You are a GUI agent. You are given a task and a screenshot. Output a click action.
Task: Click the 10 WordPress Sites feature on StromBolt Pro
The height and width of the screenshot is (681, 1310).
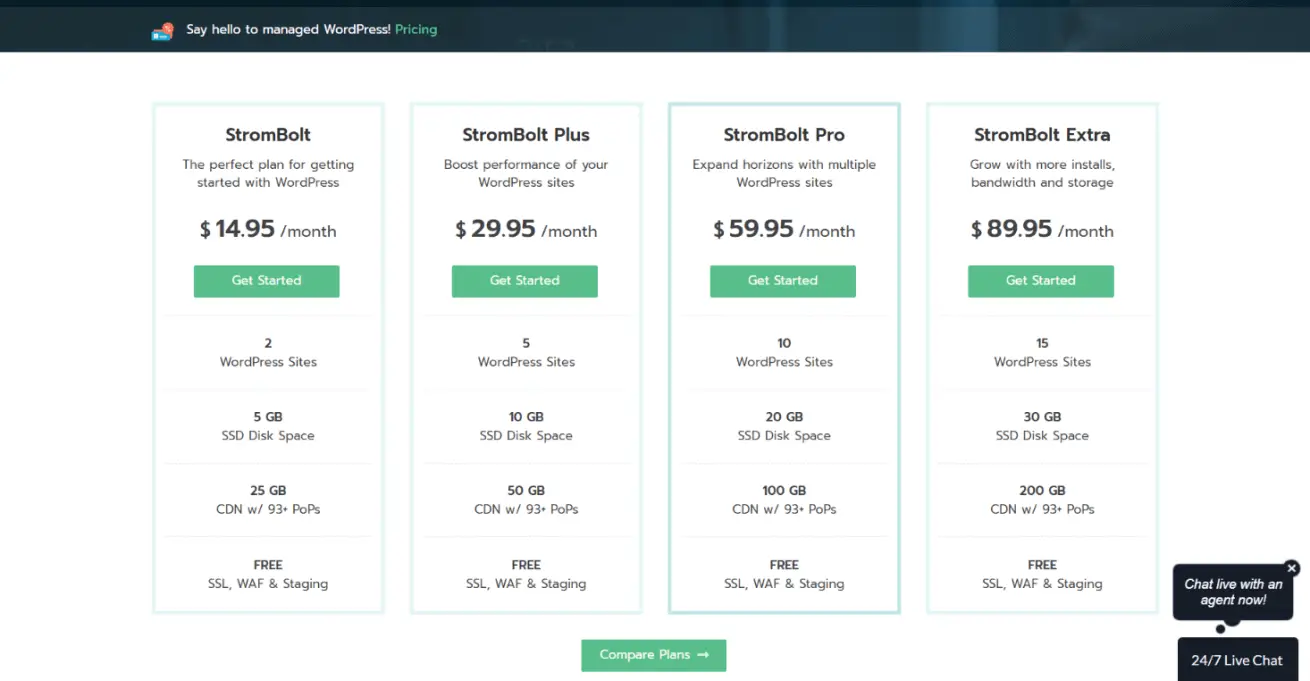point(784,352)
